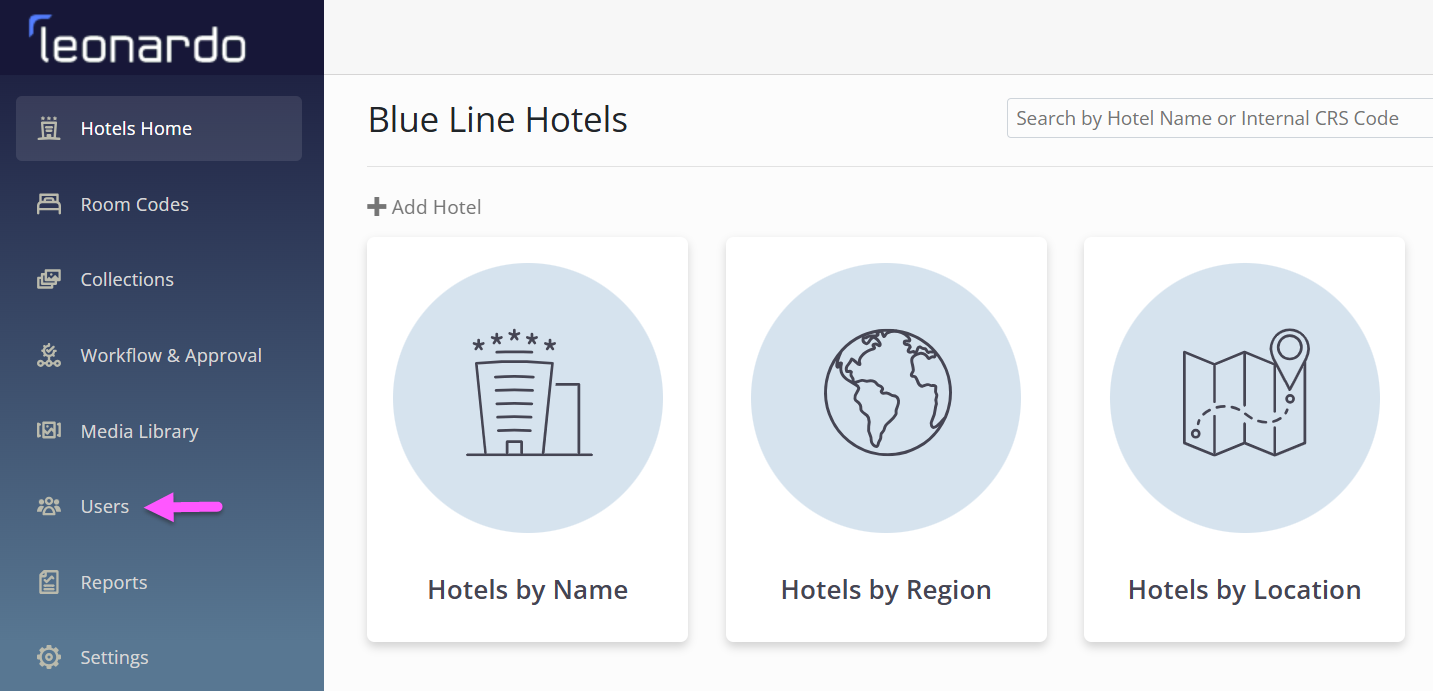
Task: Click the Workflow & Approval icon
Action: (x=48, y=355)
